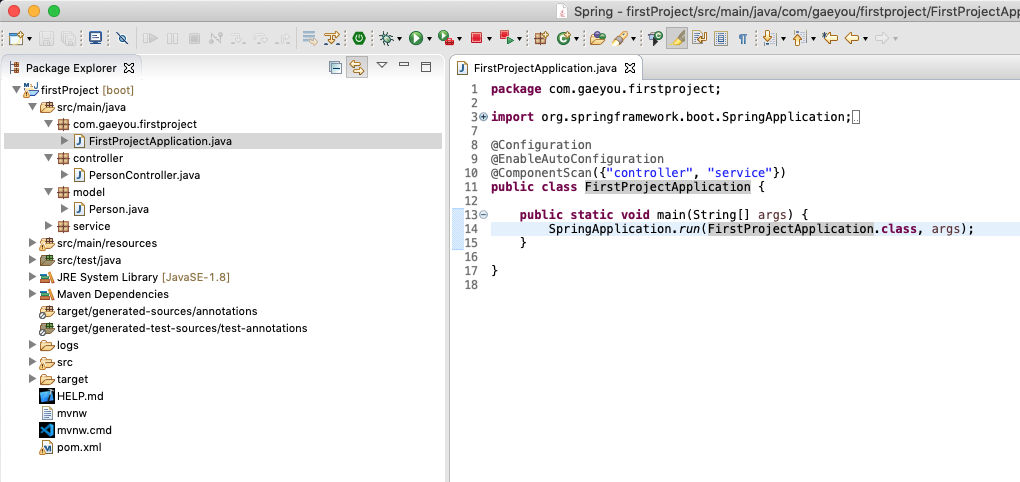Click the Last Edit Location icon

coord(829,39)
